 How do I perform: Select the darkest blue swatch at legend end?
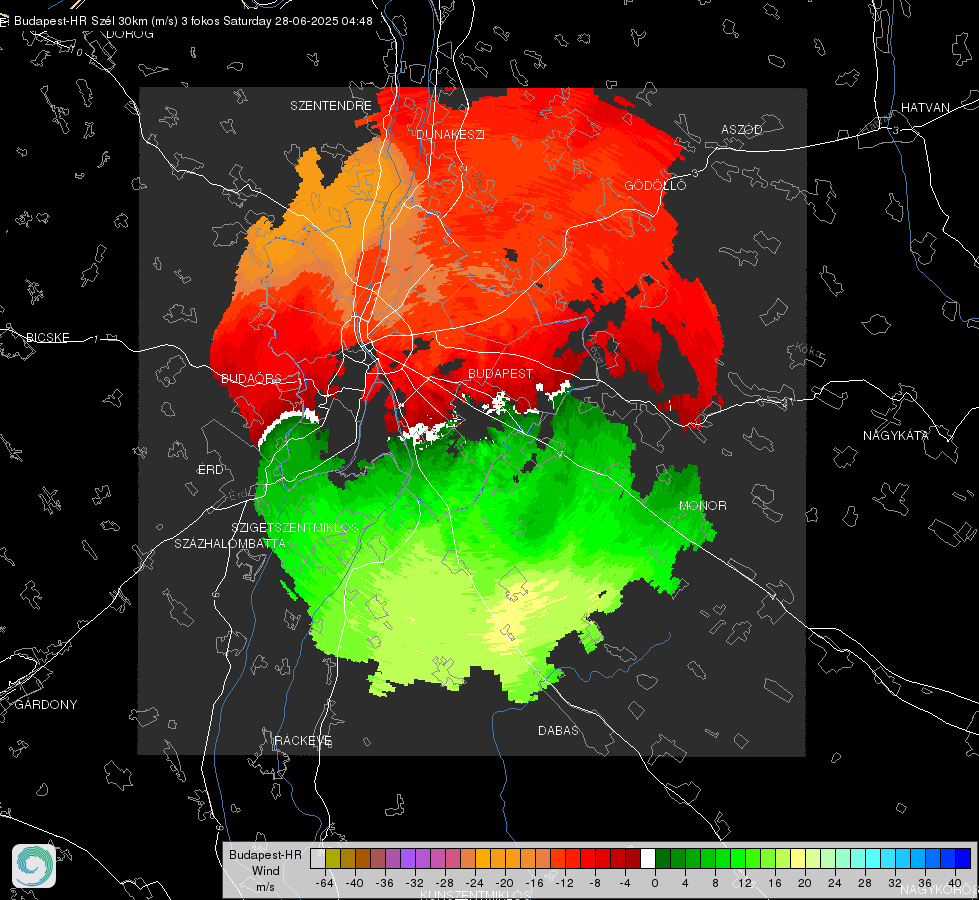[x=963, y=859]
